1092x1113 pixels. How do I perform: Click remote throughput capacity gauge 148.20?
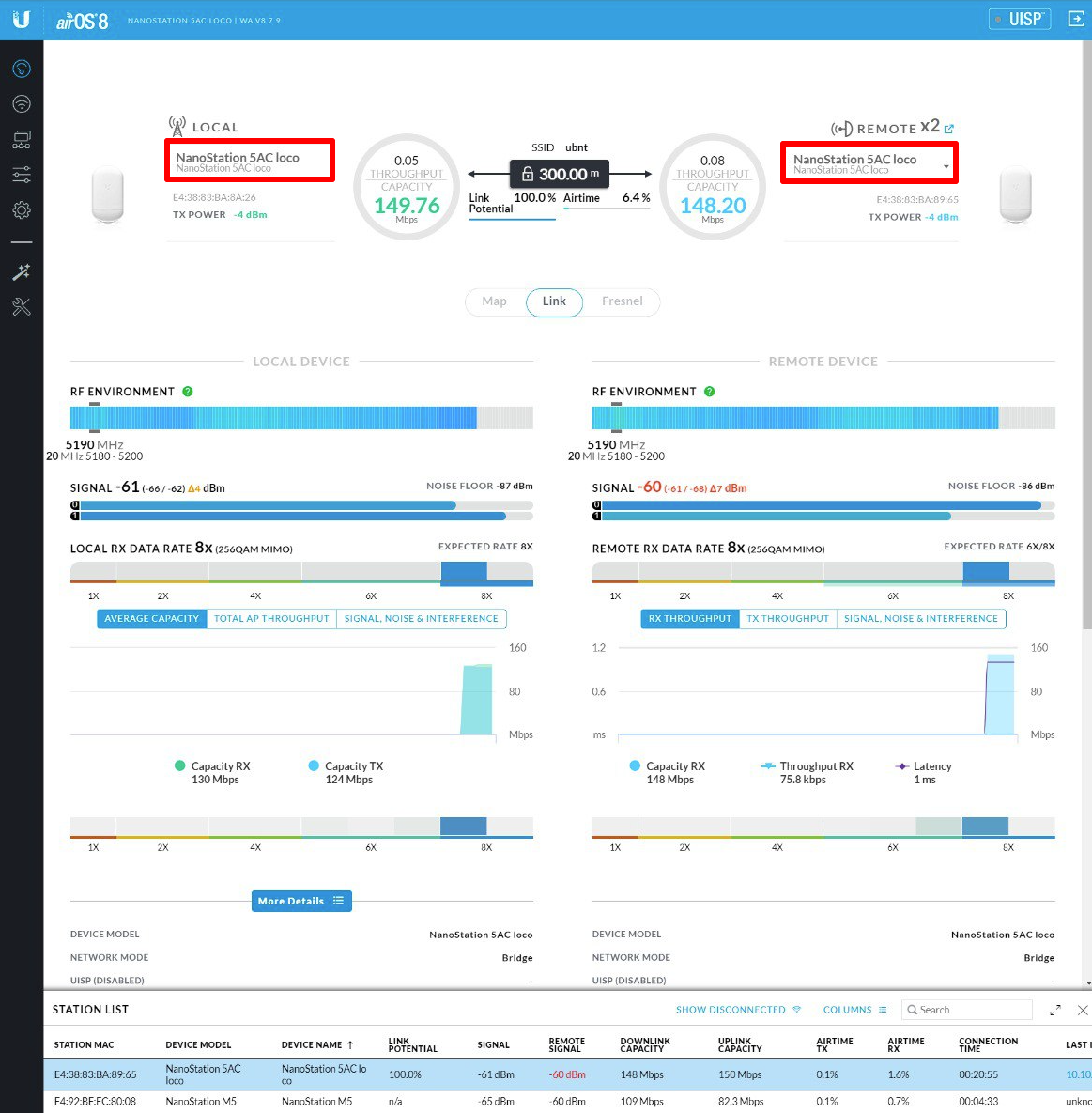[x=713, y=187]
